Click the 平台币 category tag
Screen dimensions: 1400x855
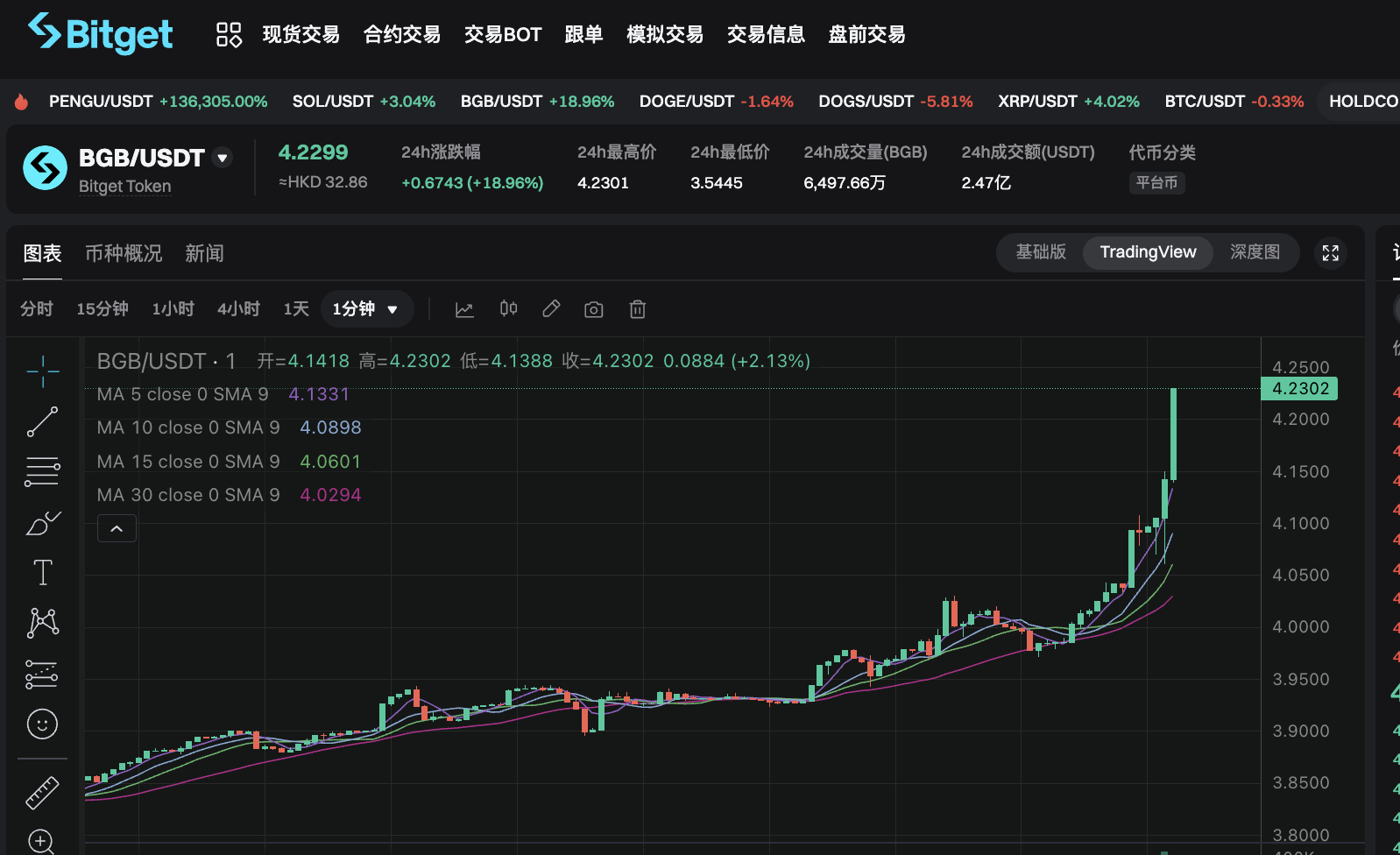1156,182
